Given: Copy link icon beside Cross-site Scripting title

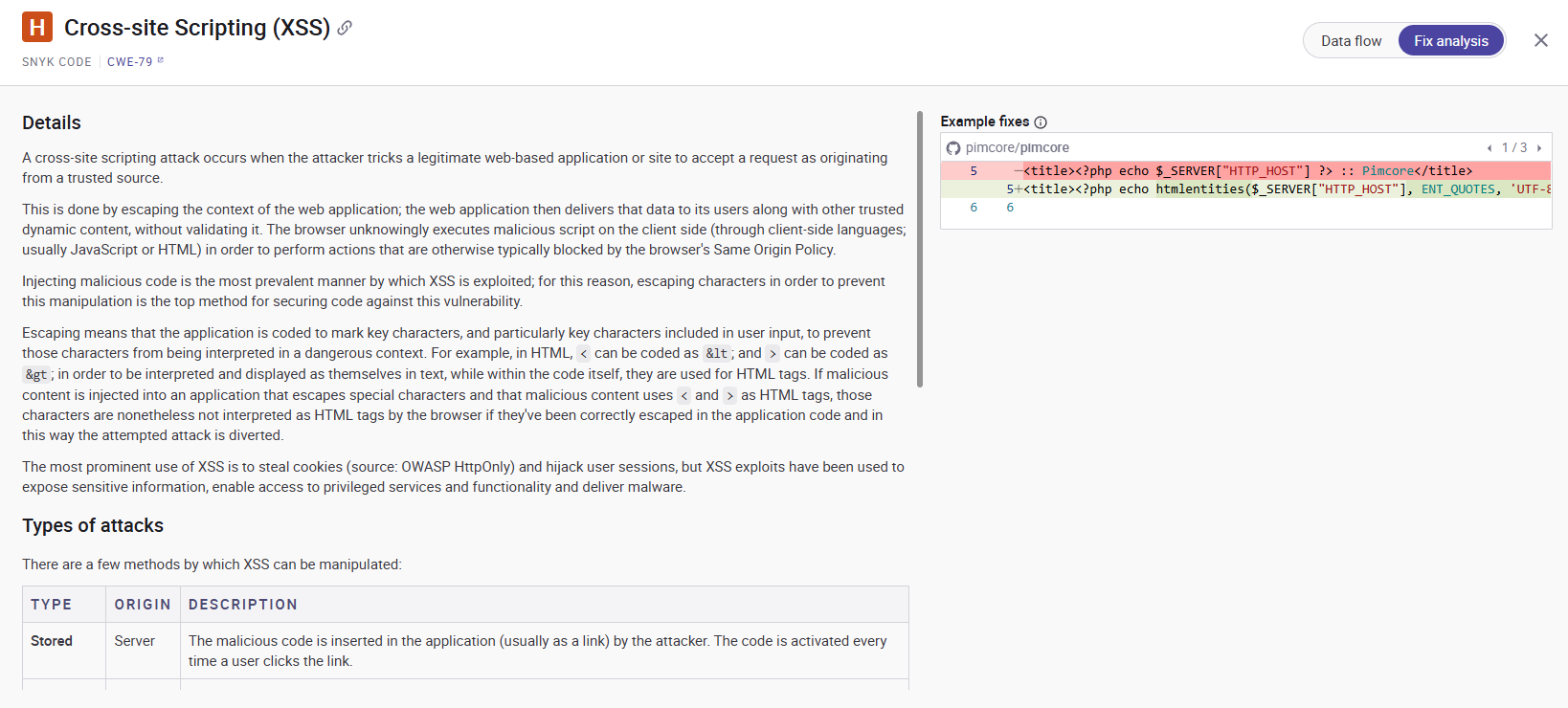Looking at the screenshot, I should point(345,28).
